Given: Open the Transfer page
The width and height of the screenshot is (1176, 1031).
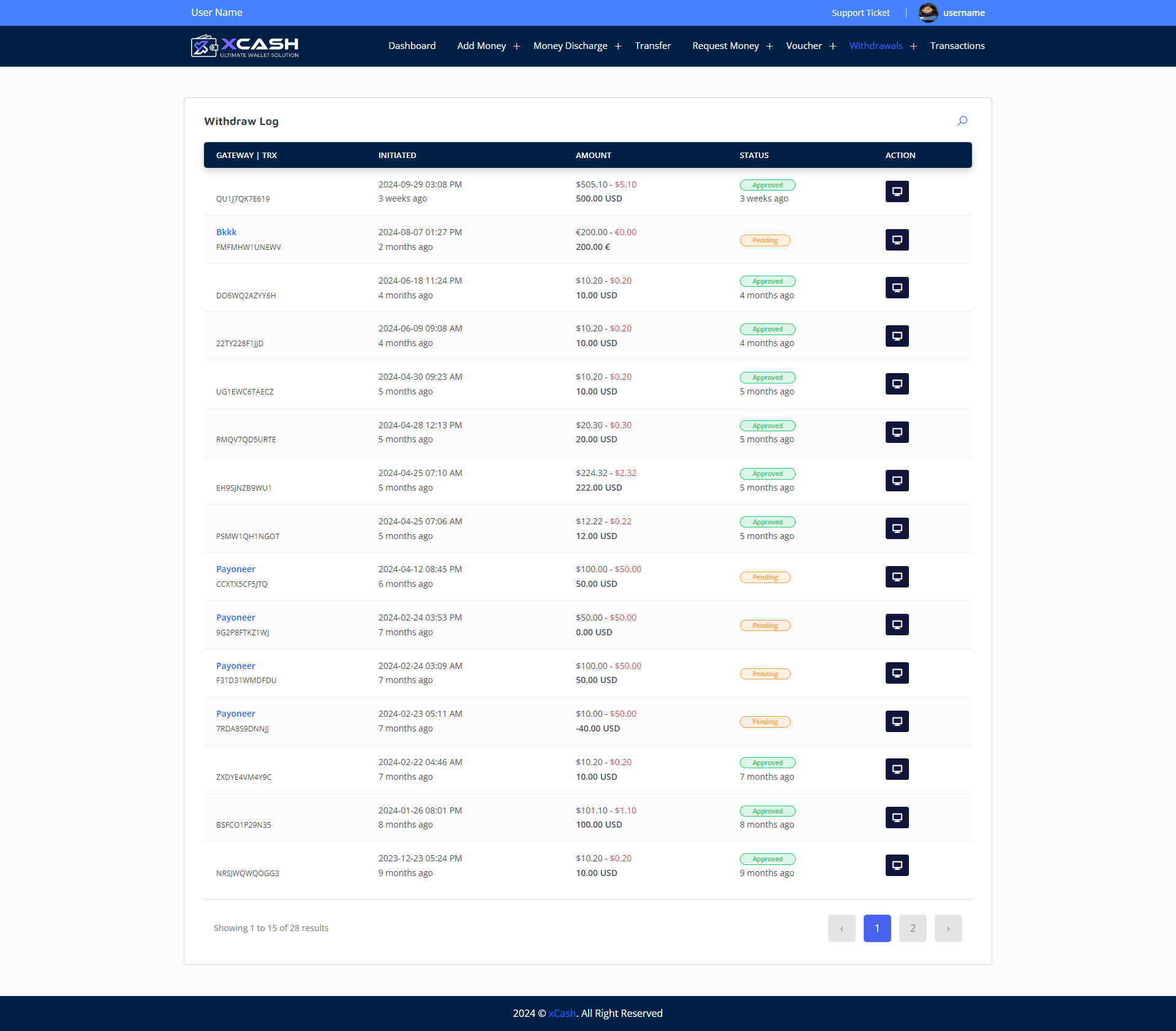Looking at the screenshot, I should click(652, 46).
